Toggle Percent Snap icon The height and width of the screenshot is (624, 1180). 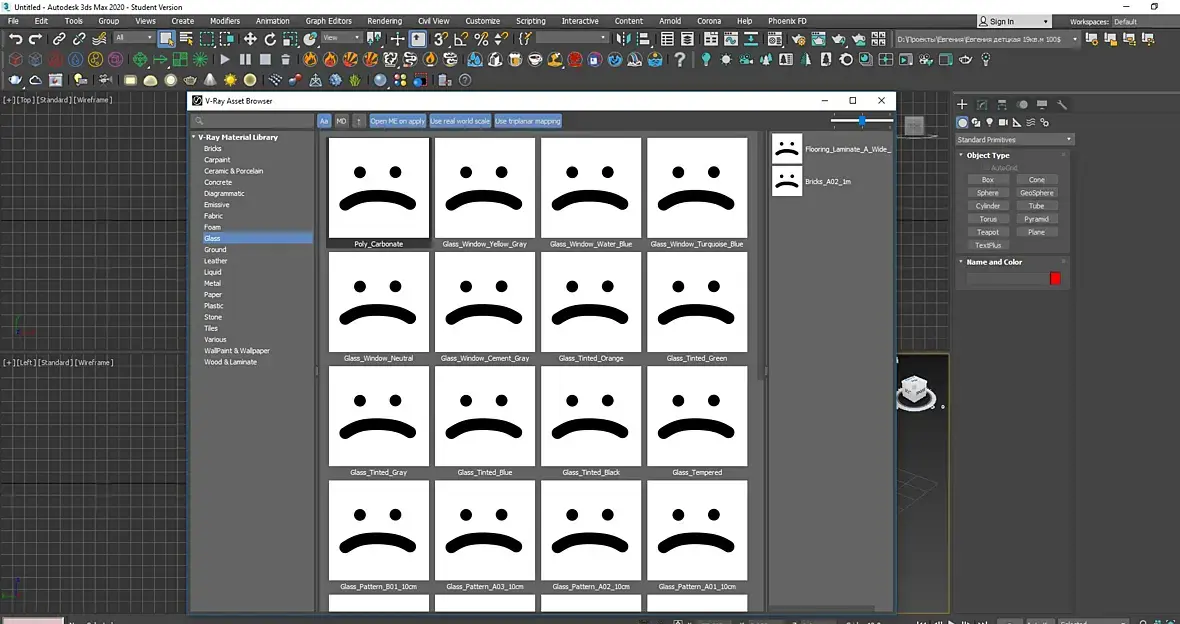[482, 38]
